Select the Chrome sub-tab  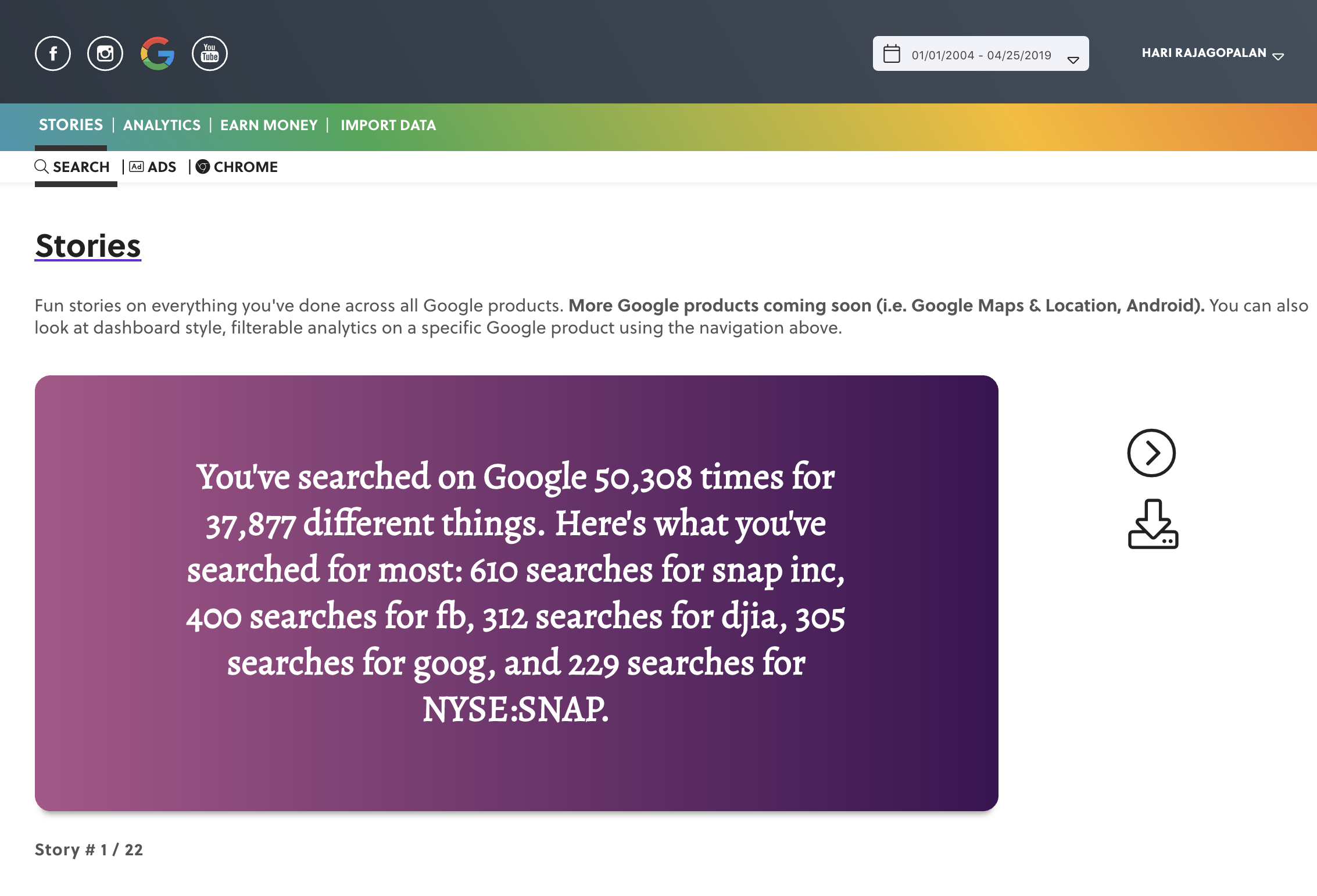point(237,167)
